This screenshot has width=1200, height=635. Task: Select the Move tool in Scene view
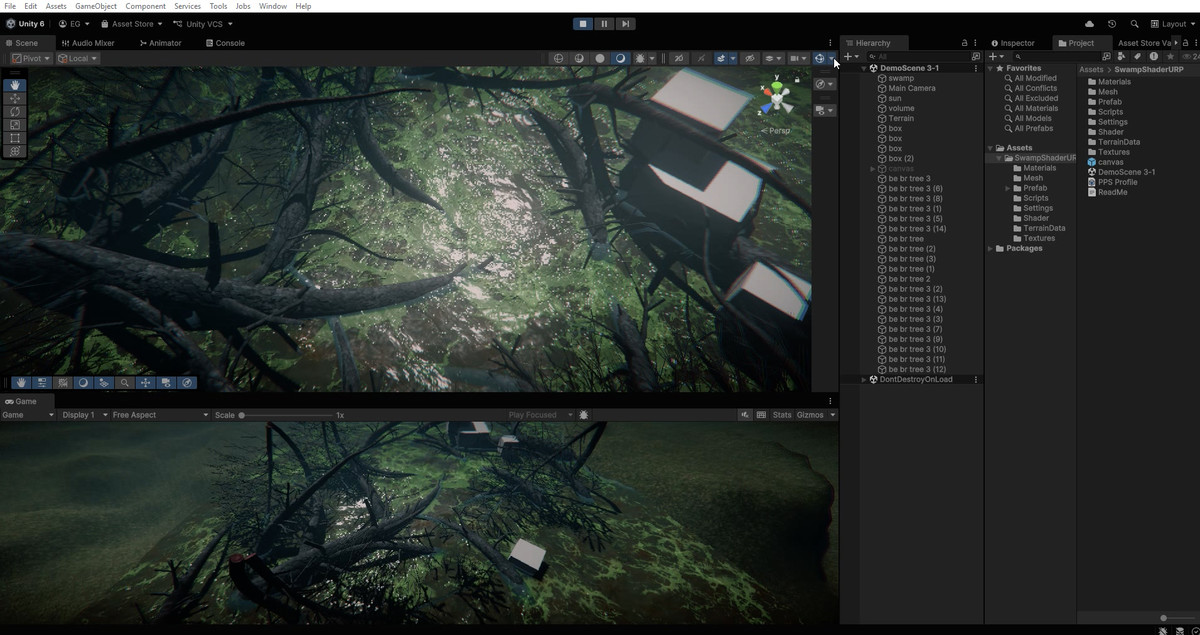[x=15, y=98]
